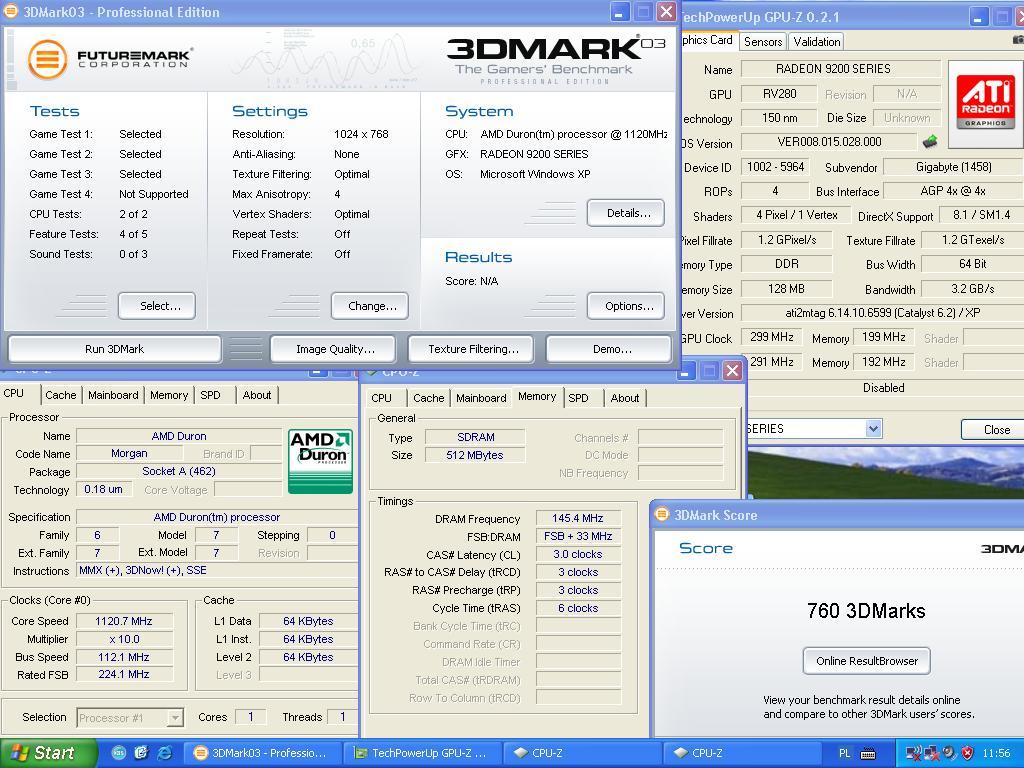Open Cache tab in the AMD Duron CPU-Z window
1024x768 pixels.
tap(61, 395)
